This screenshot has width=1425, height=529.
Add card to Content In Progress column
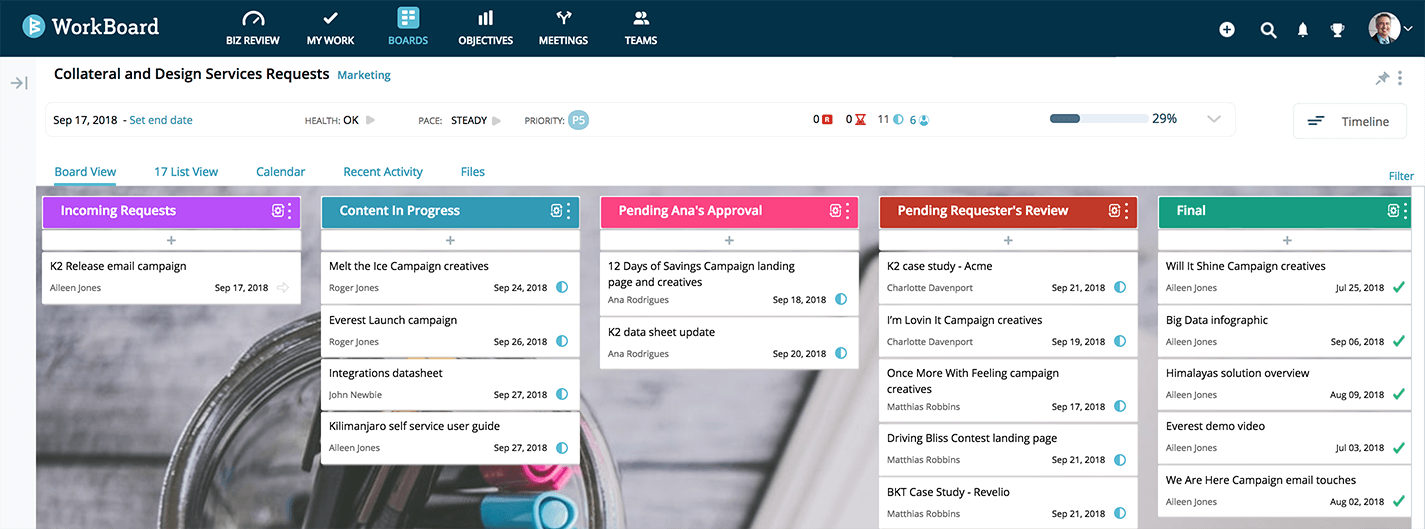point(450,240)
